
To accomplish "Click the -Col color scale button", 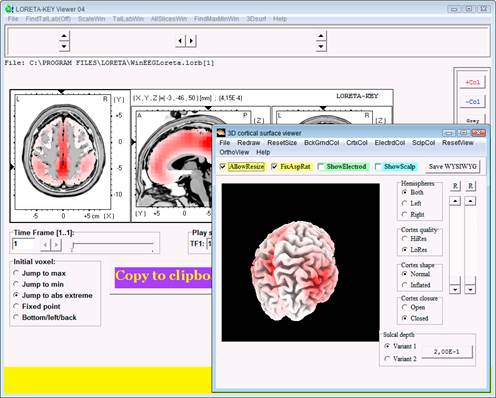I will coord(472,101).
